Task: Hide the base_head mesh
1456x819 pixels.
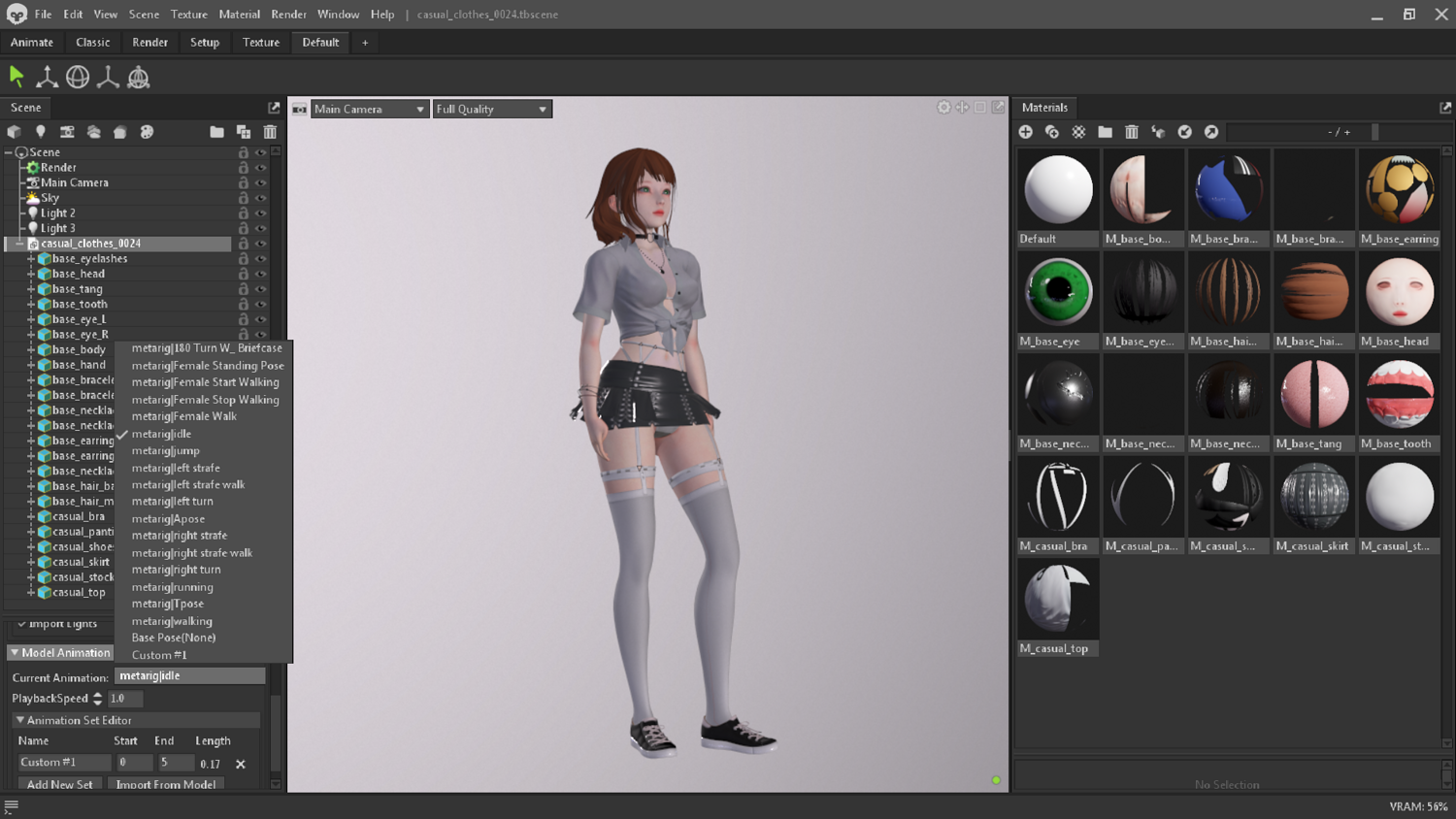Action: point(260,274)
